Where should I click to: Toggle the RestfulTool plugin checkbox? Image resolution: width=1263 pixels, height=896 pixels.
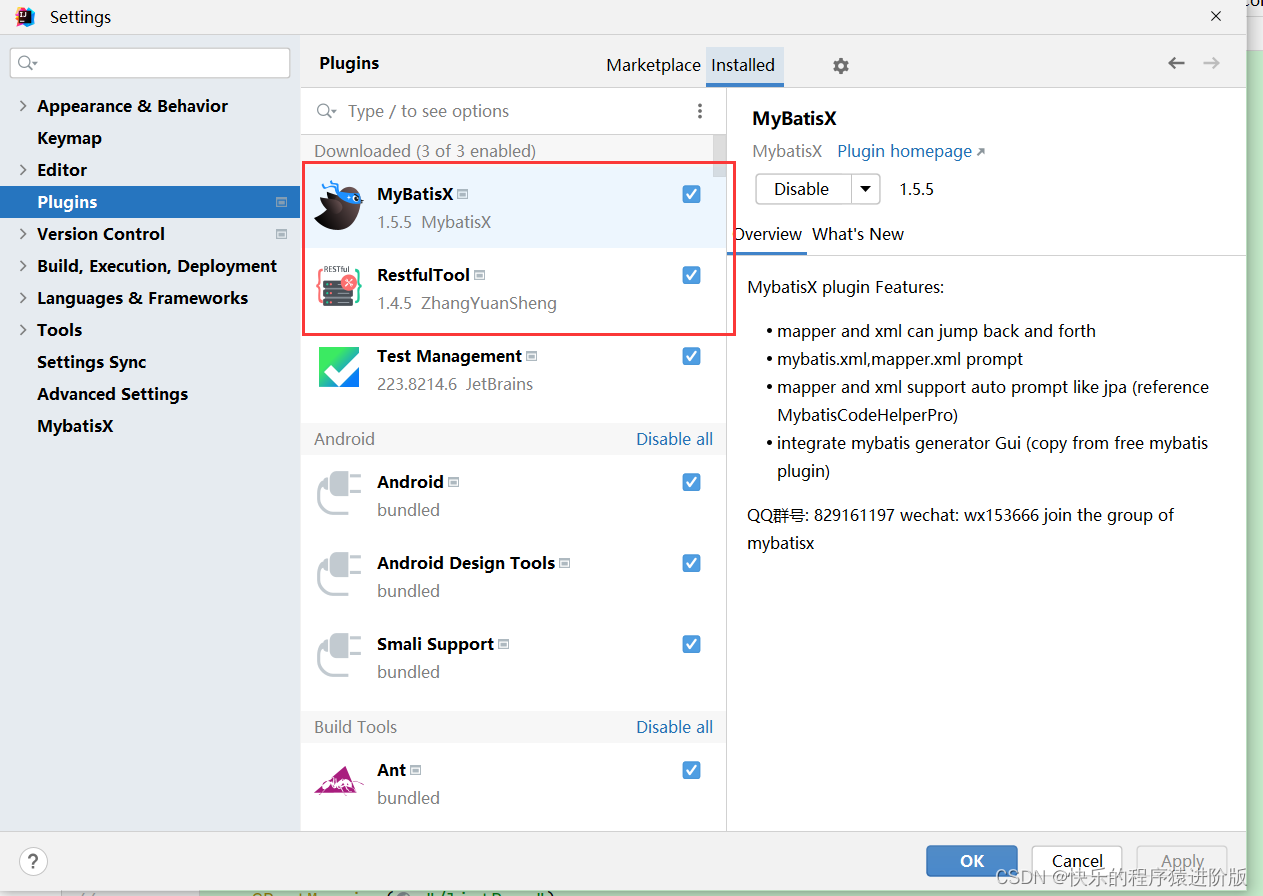(x=691, y=275)
